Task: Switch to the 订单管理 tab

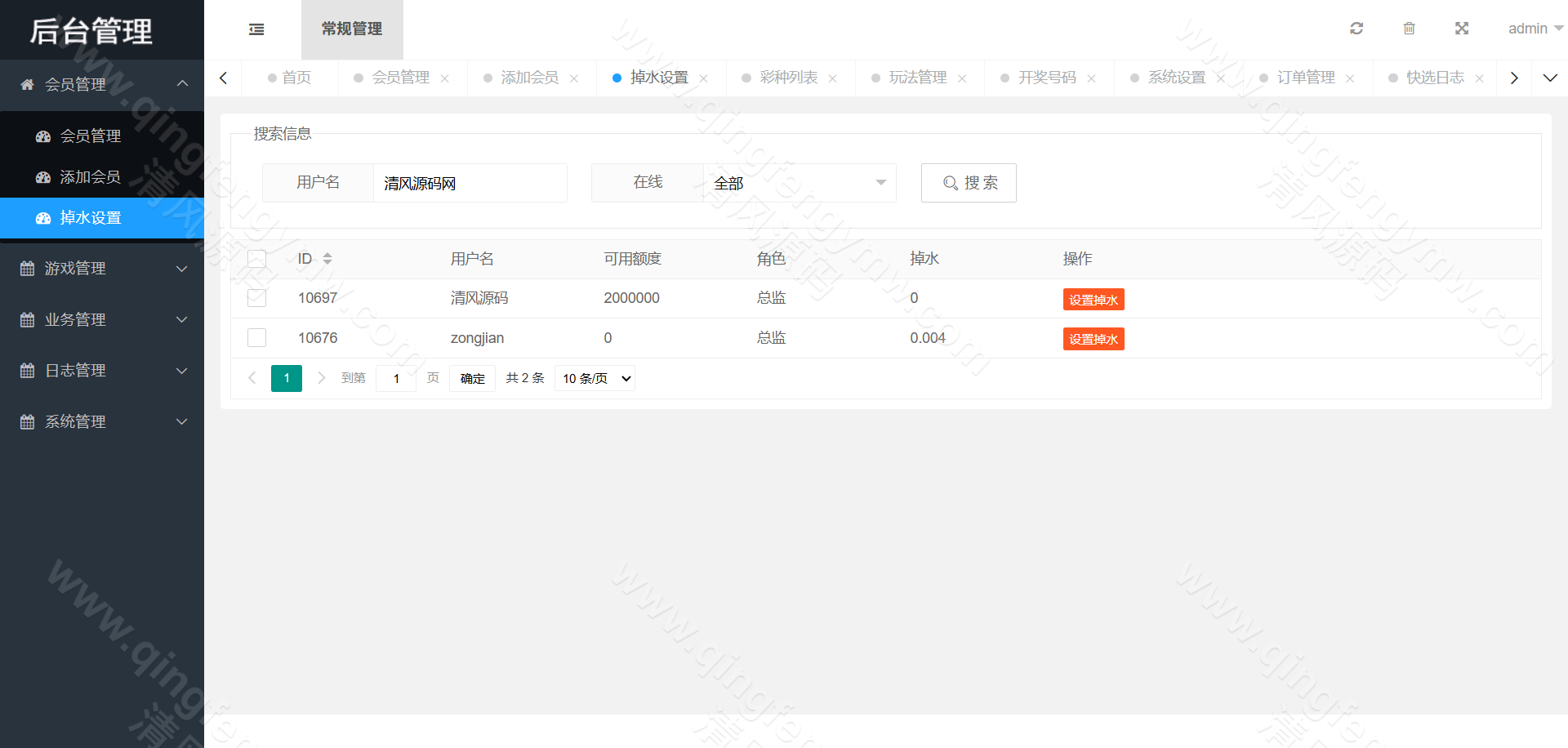Action: (1306, 77)
